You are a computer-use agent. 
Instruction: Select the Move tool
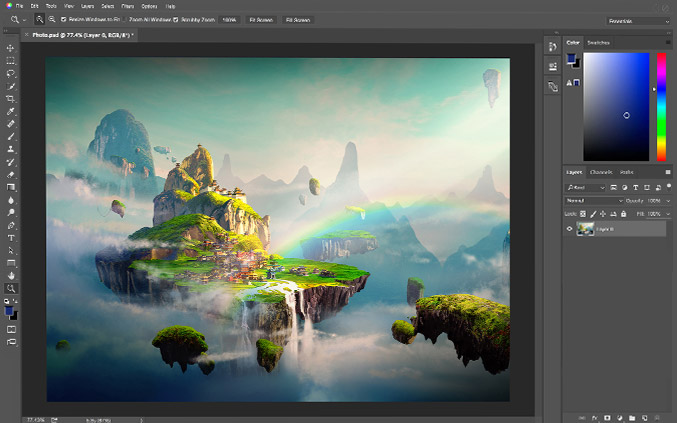coord(11,48)
